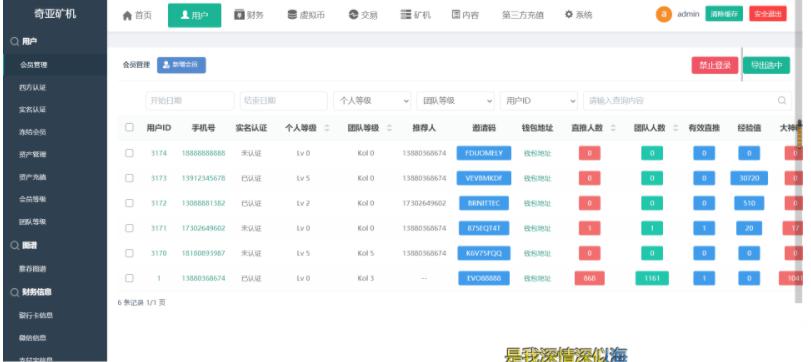Open 实名认证 in the sidebar

(33, 110)
